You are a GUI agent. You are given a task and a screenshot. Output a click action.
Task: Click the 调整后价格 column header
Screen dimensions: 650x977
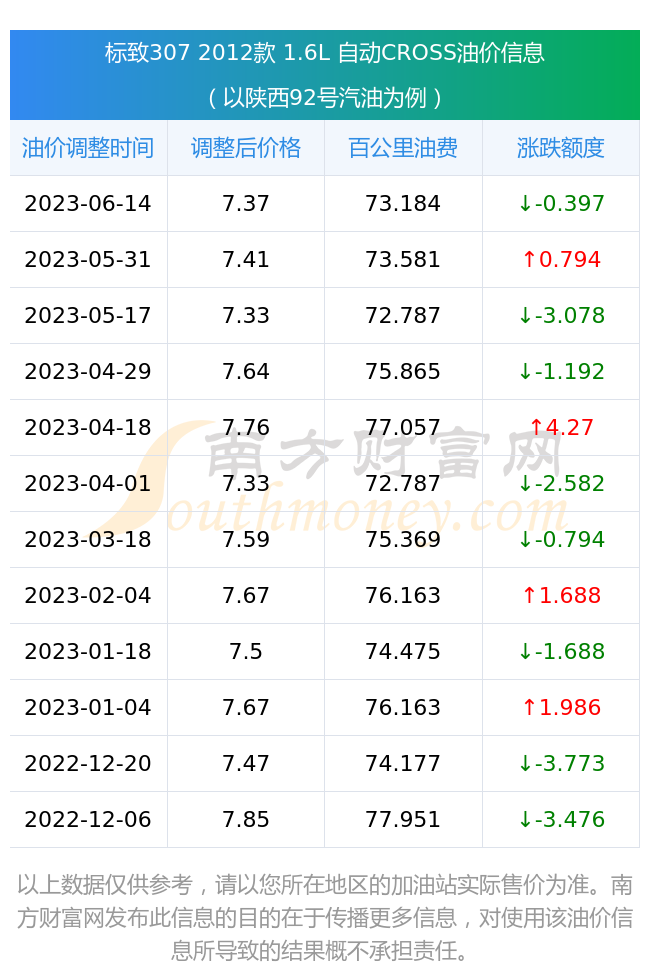[x=246, y=148]
